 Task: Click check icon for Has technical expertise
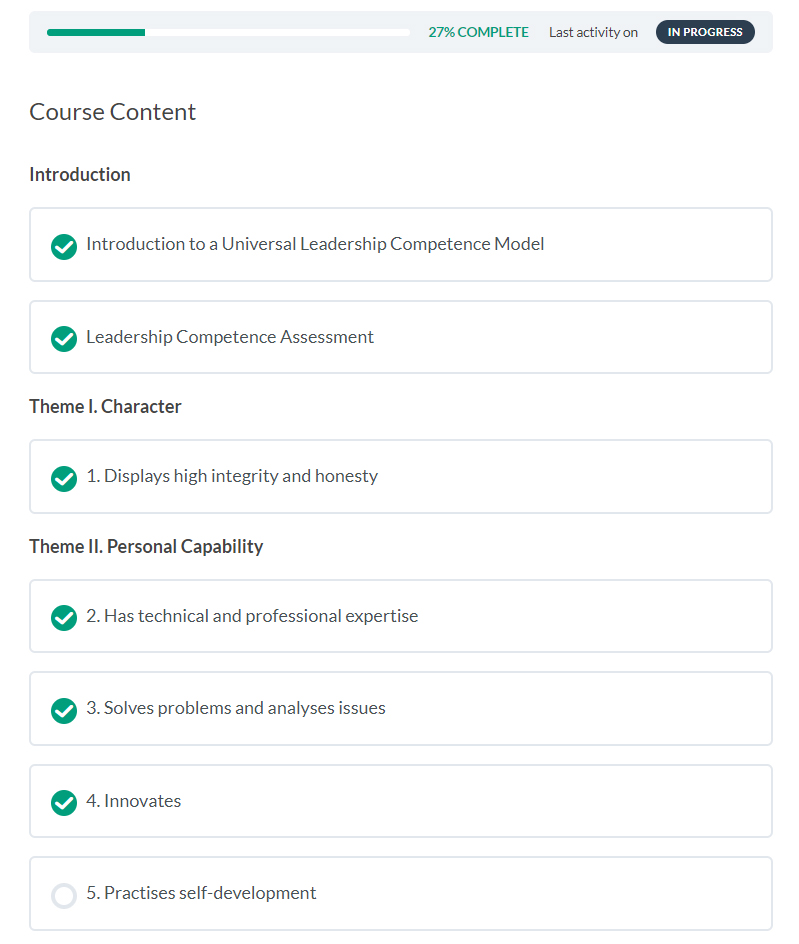[x=64, y=618]
